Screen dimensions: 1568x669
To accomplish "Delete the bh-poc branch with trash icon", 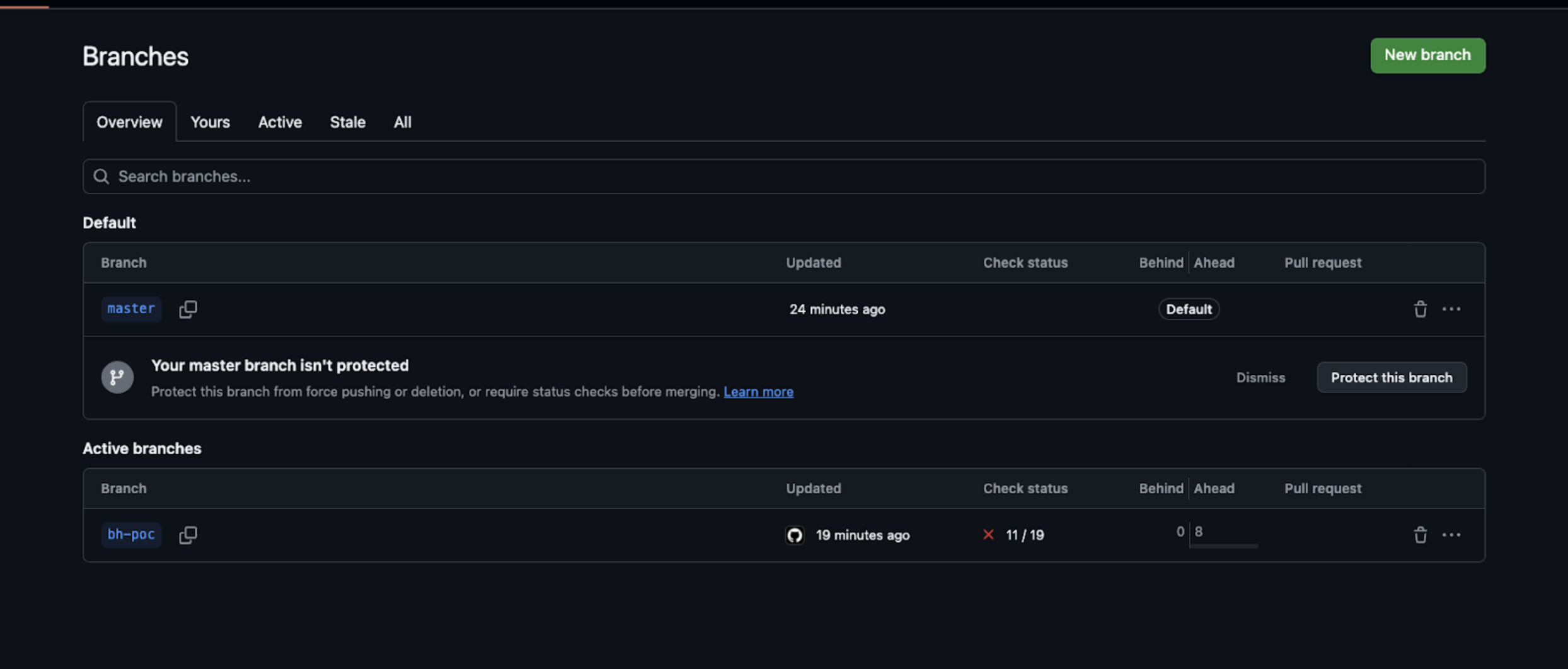I will coord(1420,535).
